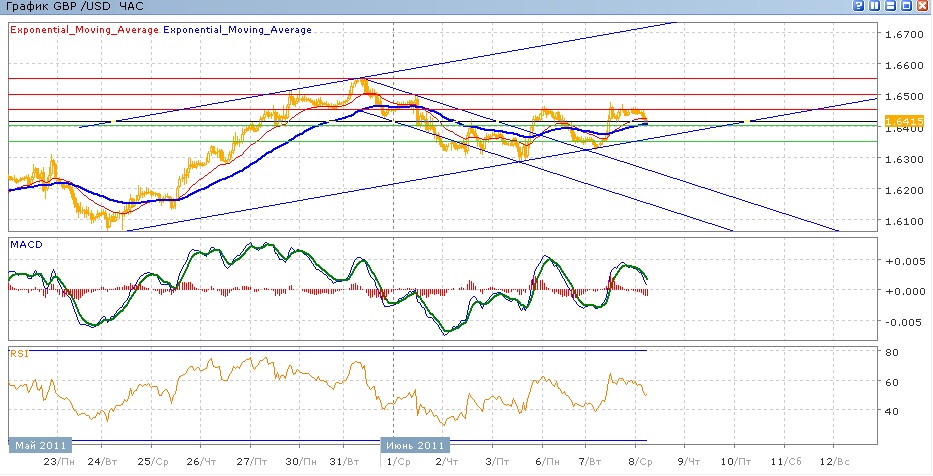This screenshot has height=476, width=933.
Task: Click the 1.6200 price level
Action: click(905, 190)
